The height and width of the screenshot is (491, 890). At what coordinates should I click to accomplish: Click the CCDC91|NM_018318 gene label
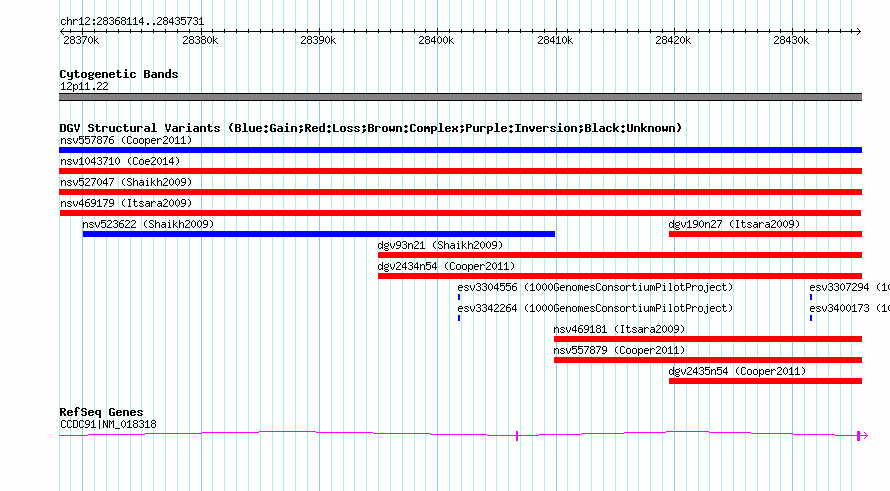(108, 424)
